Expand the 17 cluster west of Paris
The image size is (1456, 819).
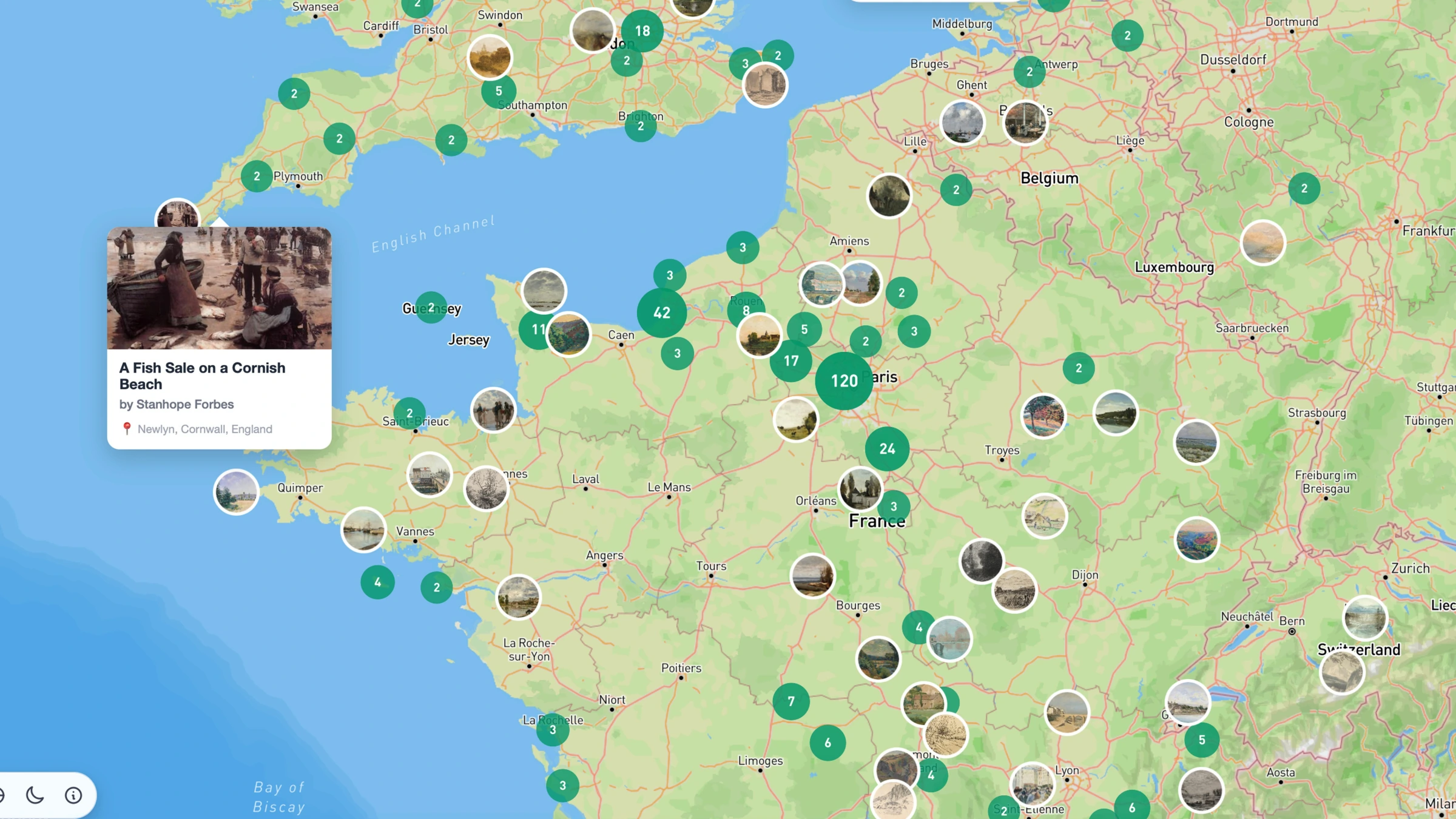[x=791, y=361]
